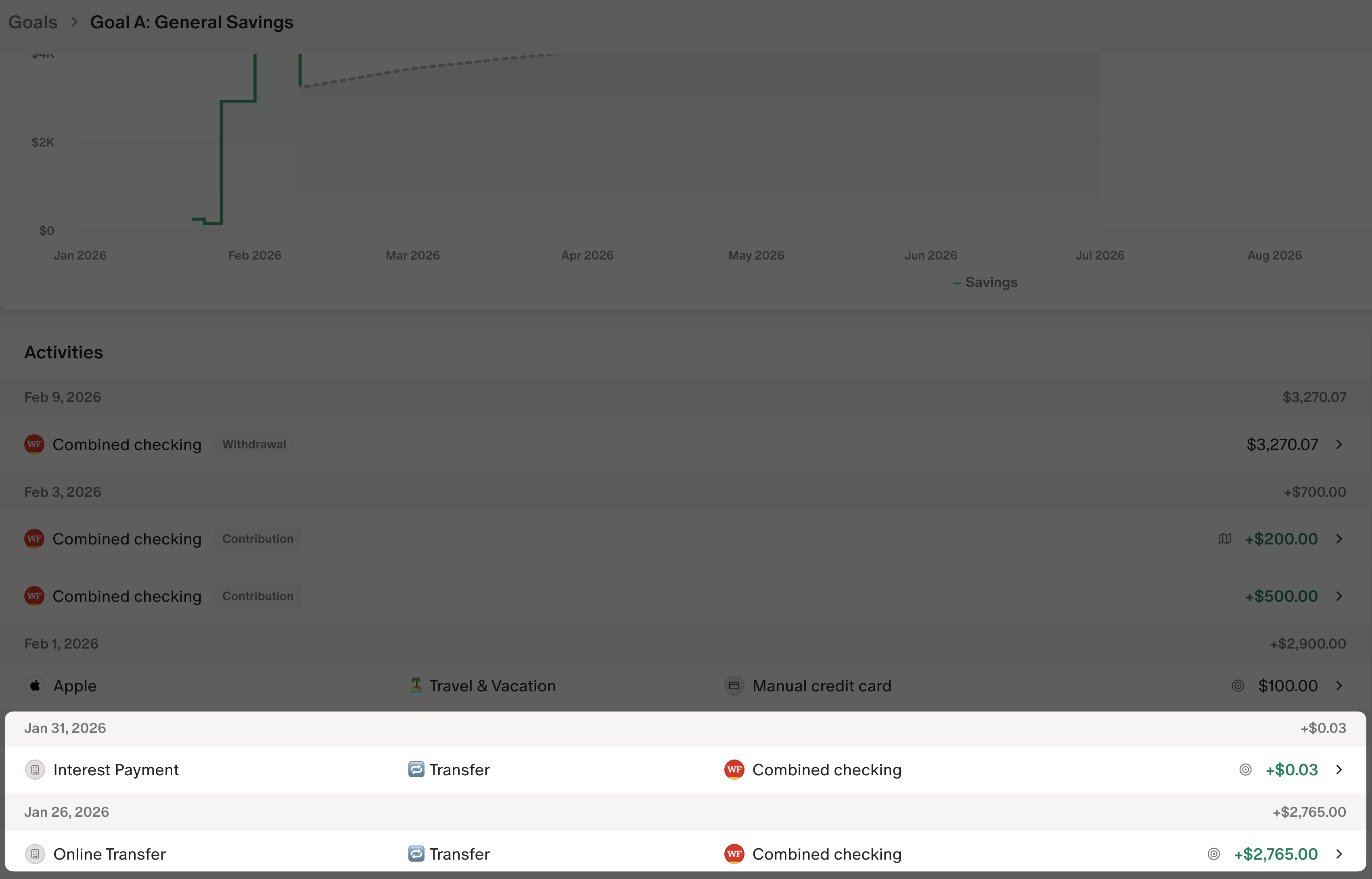Expand the $3,270.07 withdrawal row chevron
This screenshot has width=1372, height=879.
[1339, 444]
